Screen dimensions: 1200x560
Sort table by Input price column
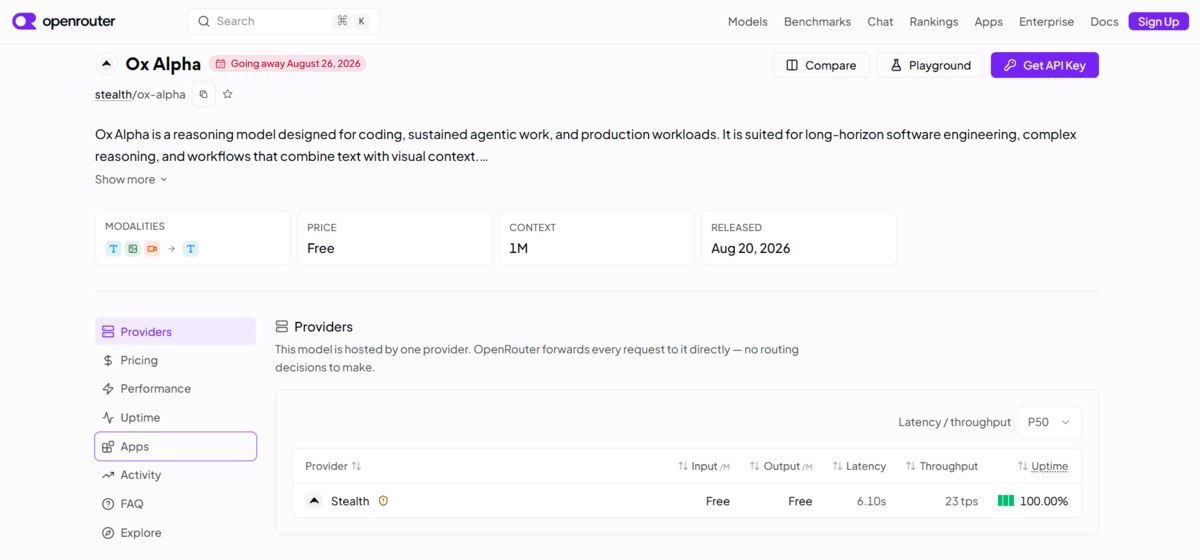click(x=703, y=466)
